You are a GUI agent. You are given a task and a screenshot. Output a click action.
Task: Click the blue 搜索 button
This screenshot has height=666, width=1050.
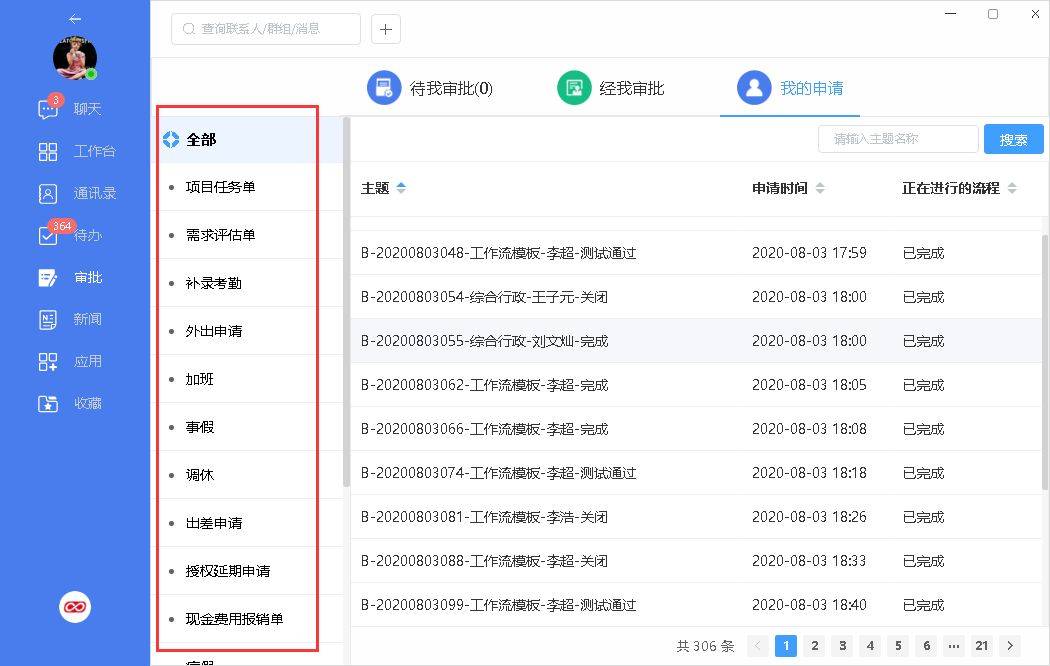[x=1013, y=139]
